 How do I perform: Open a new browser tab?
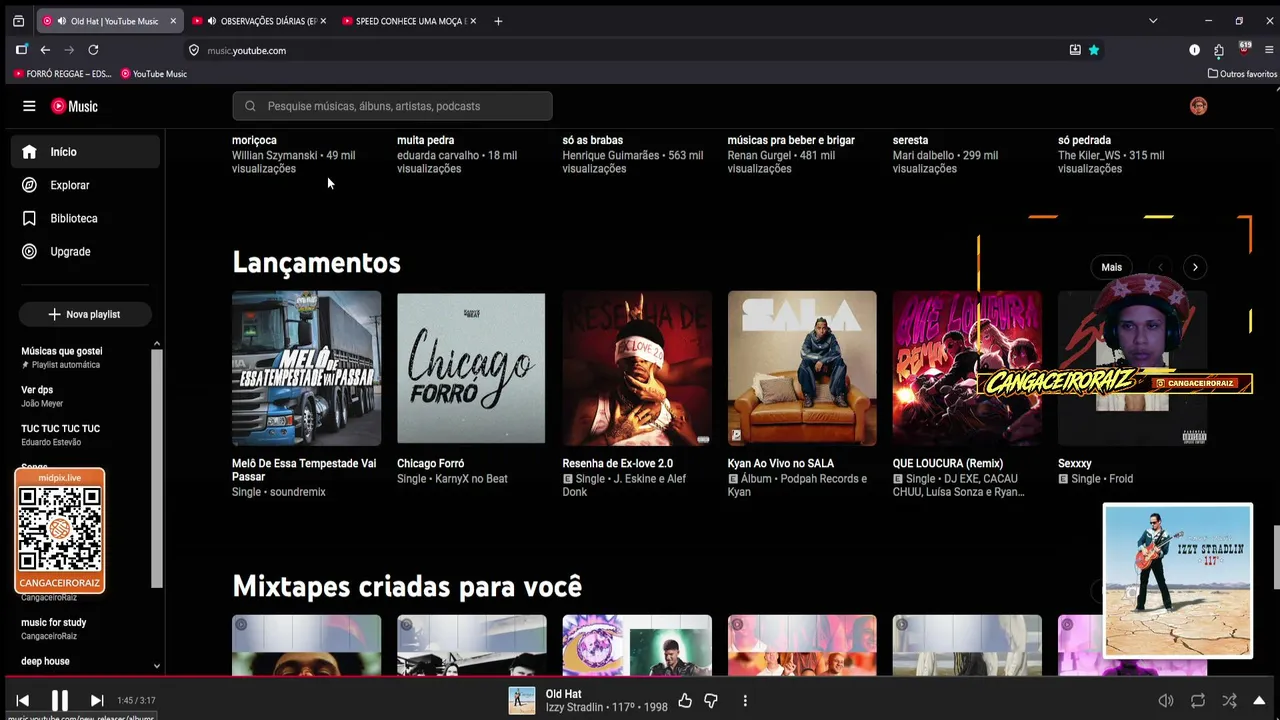point(498,21)
